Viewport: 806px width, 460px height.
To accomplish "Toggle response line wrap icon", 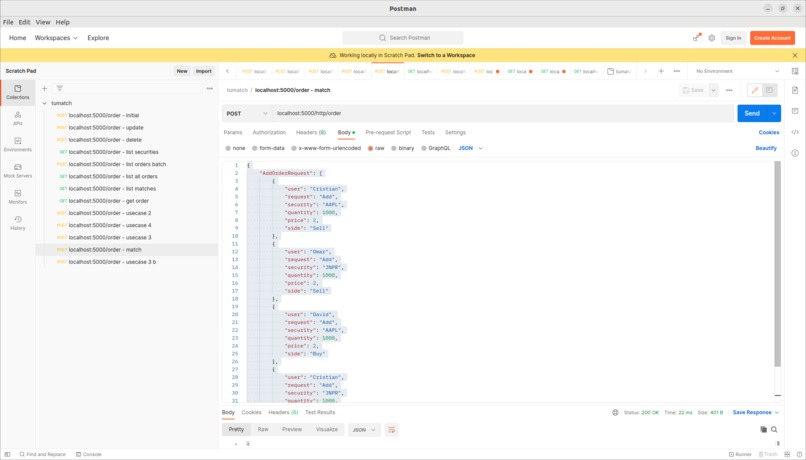I will click(391, 430).
